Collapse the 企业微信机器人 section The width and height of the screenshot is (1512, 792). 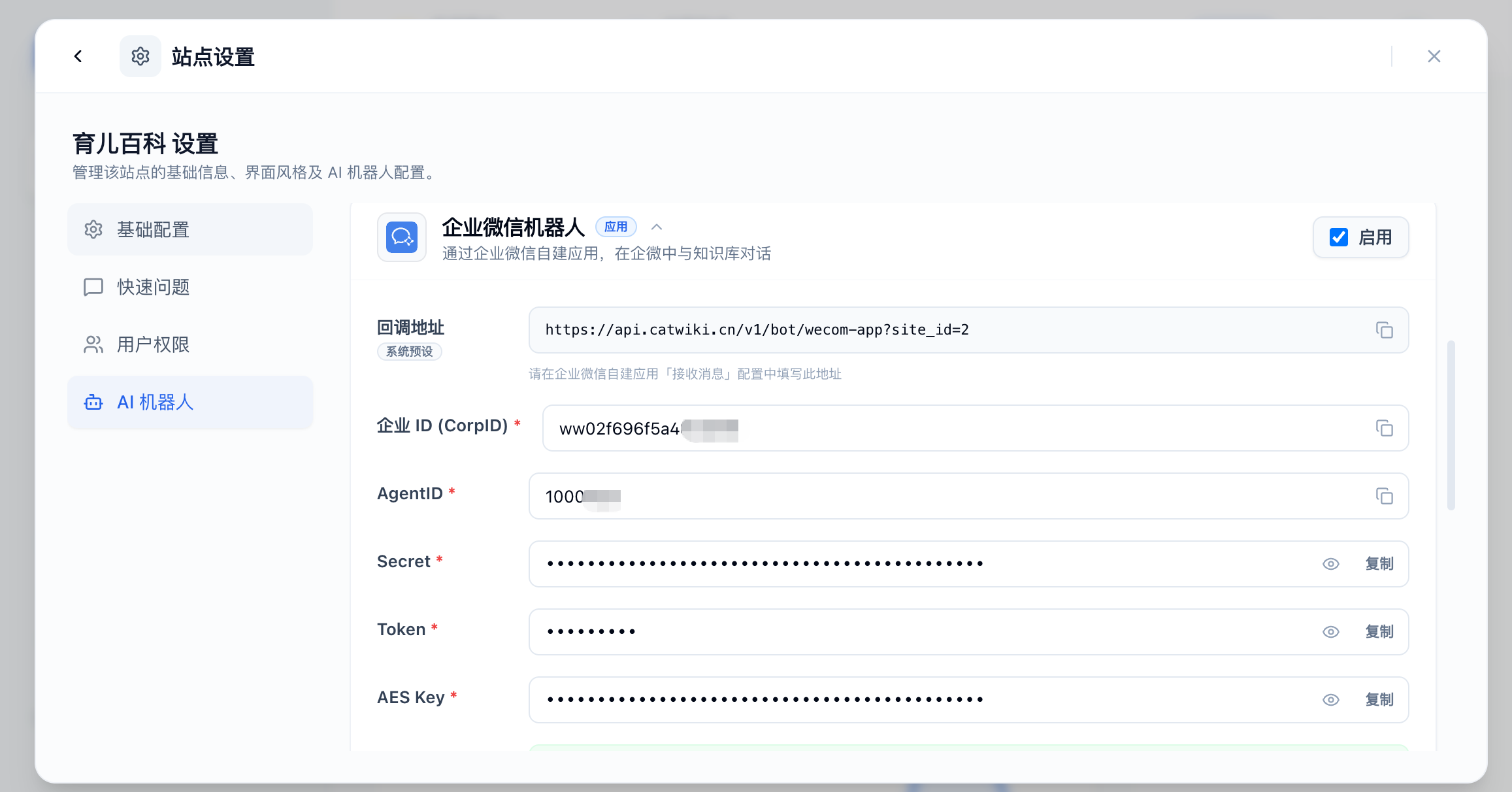pyautogui.click(x=657, y=227)
